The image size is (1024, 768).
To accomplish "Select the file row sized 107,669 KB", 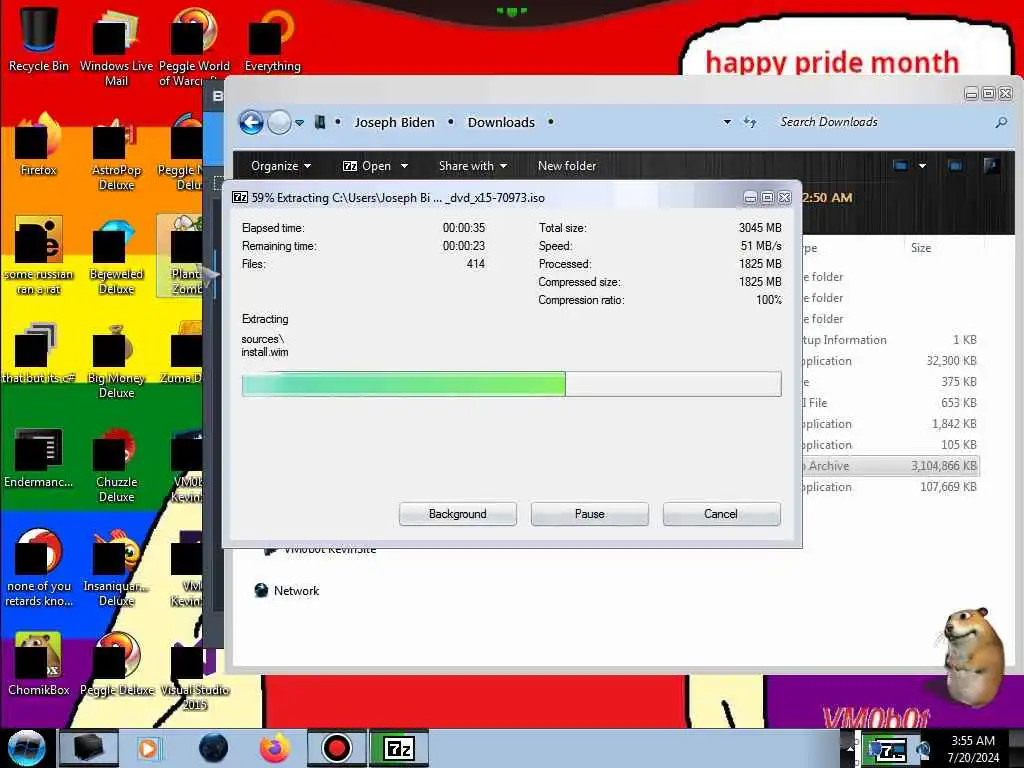I will pos(891,487).
